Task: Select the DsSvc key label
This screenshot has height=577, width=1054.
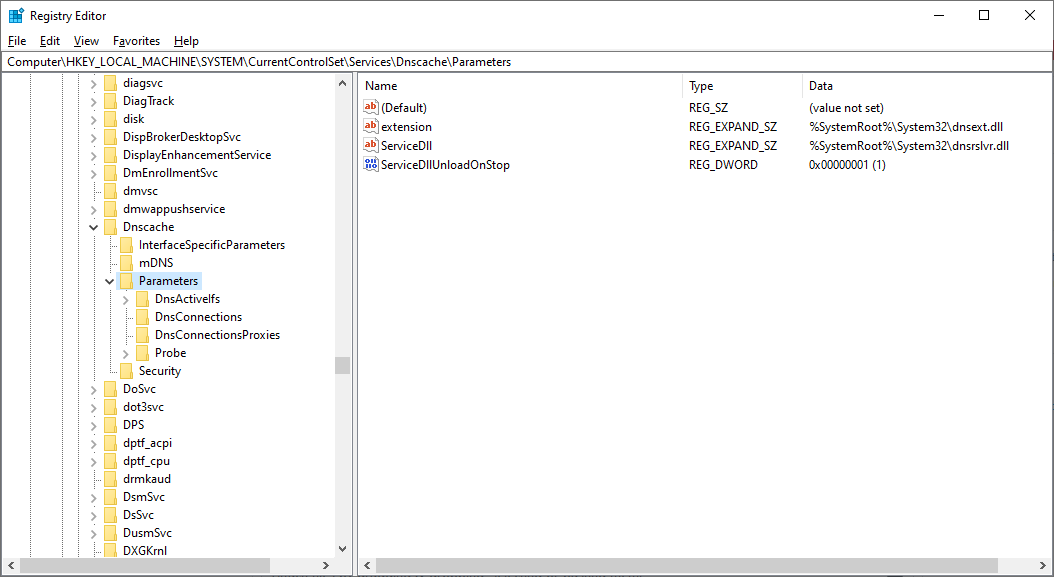Action: [x=138, y=515]
